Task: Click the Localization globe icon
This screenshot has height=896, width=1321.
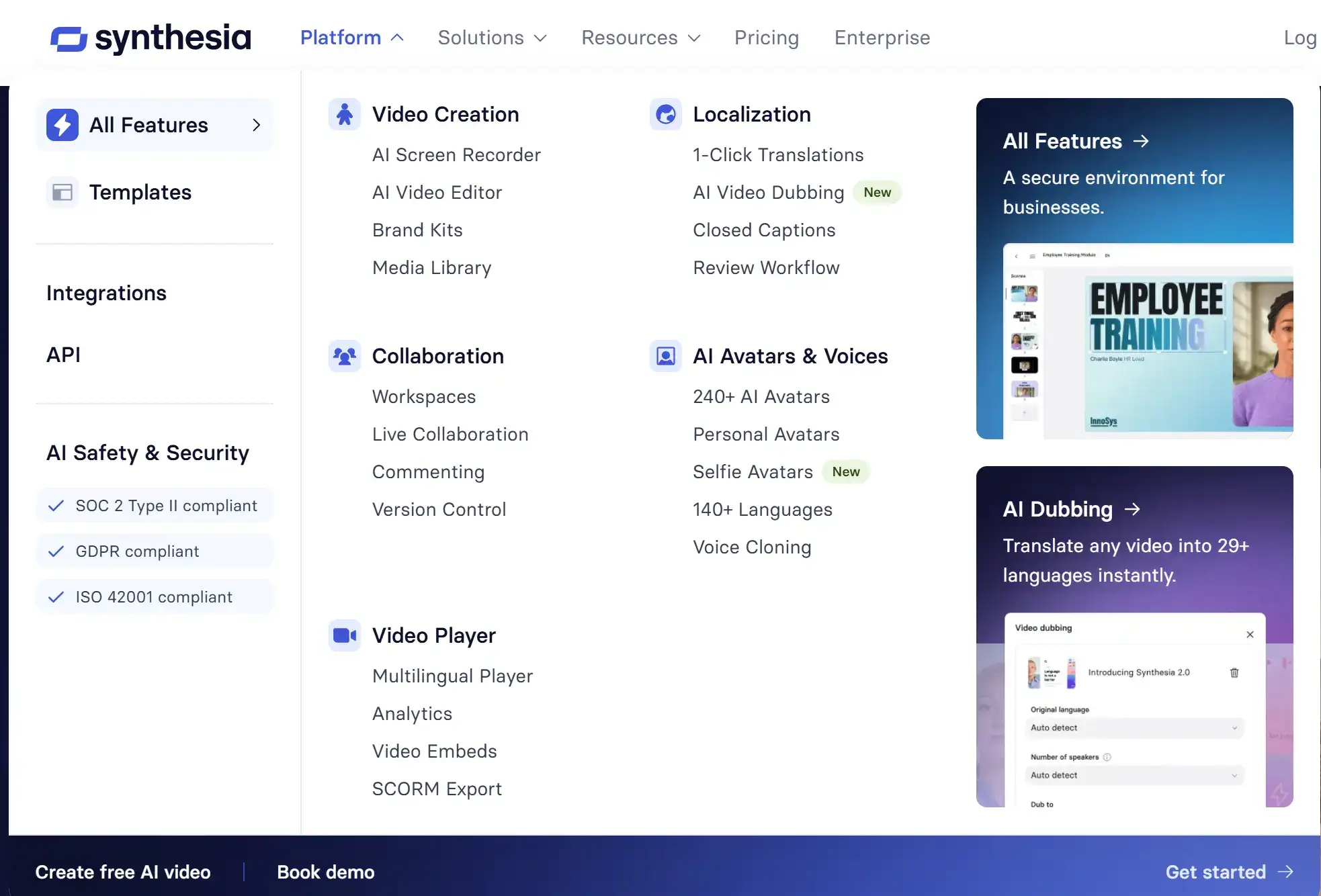Action: [665, 115]
